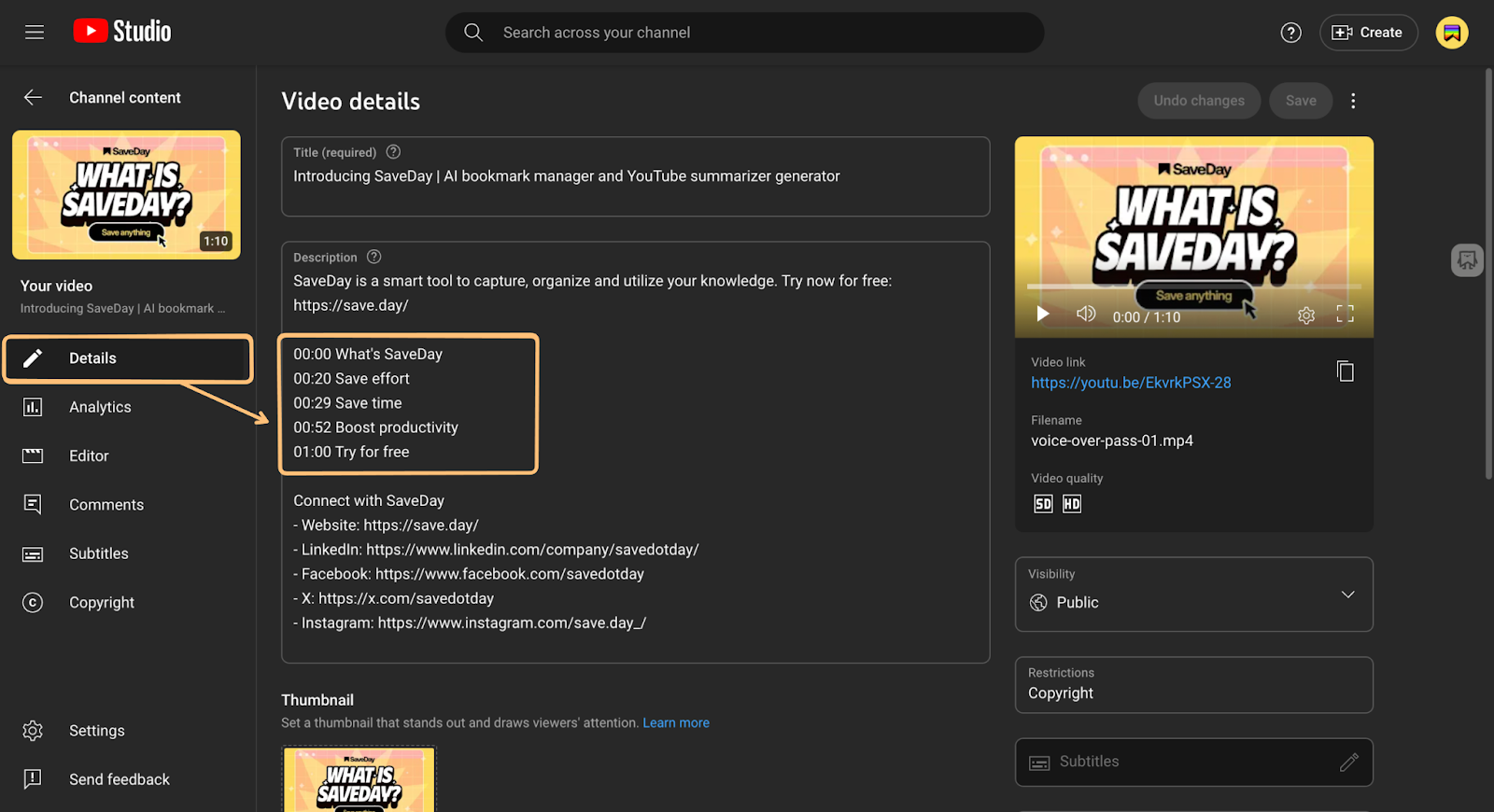The height and width of the screenshot is (812, 1494).
Task: Click the filename voice-over-pass-01.mp4
Action: (x=1112, y=441)
